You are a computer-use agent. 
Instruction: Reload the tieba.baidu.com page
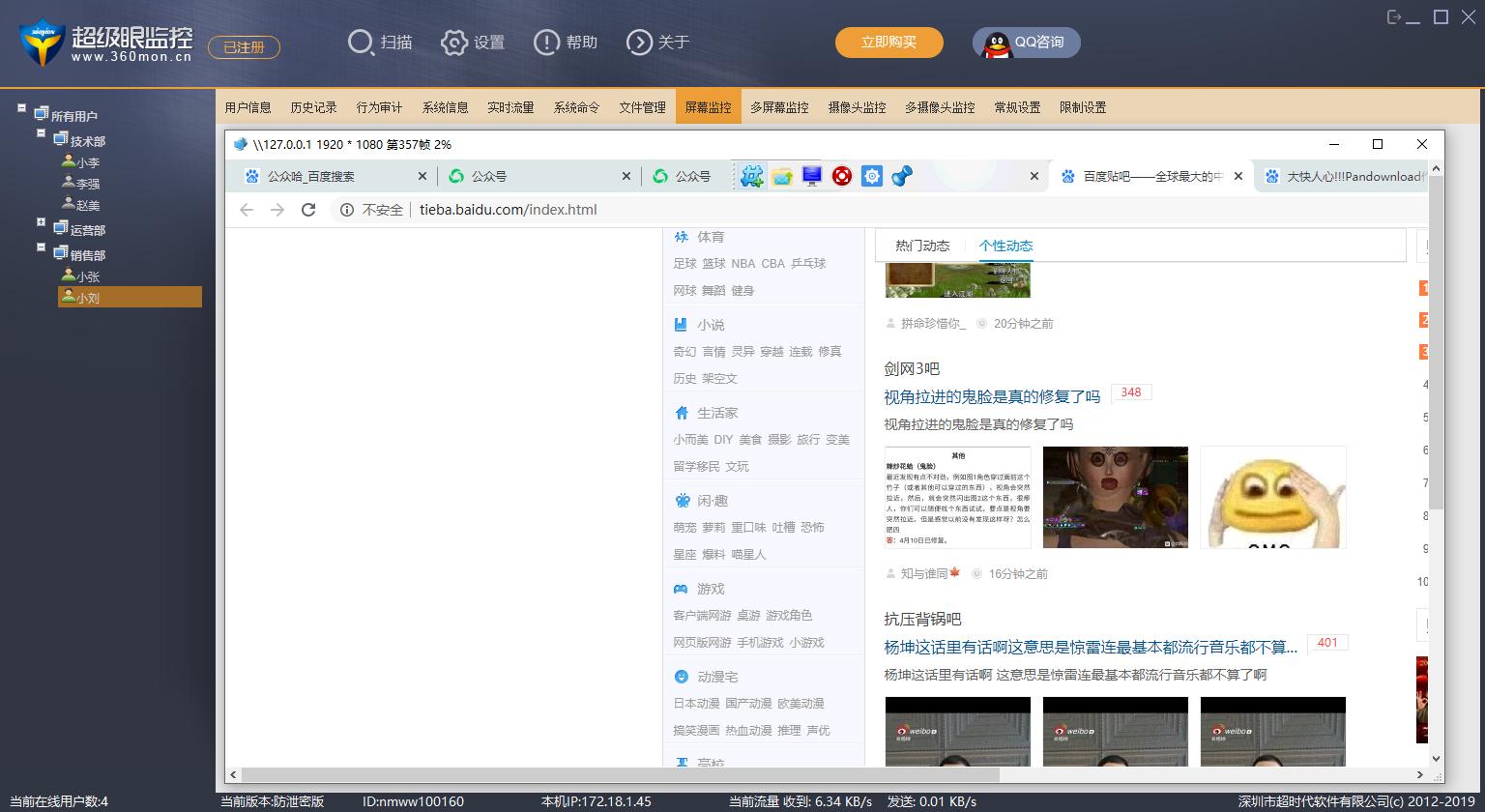coord(308,209)
